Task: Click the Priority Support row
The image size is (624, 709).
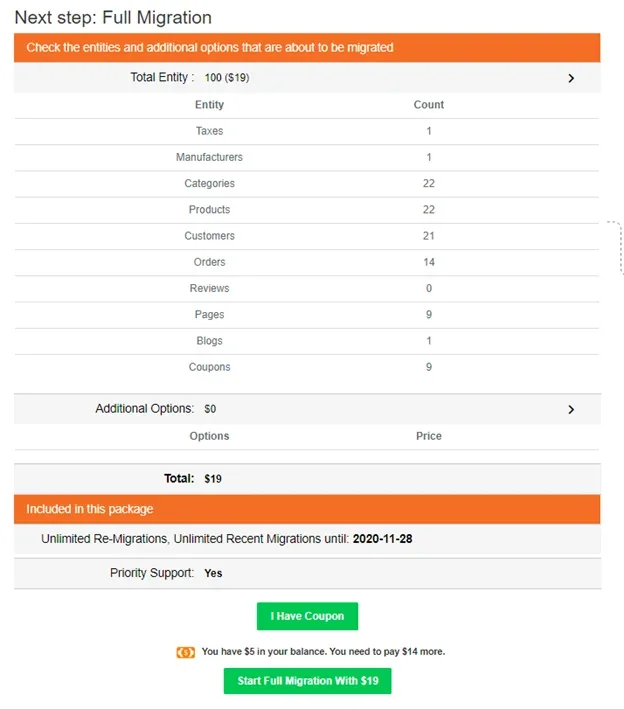Action: pyautogui.click(x=307, y=574)
